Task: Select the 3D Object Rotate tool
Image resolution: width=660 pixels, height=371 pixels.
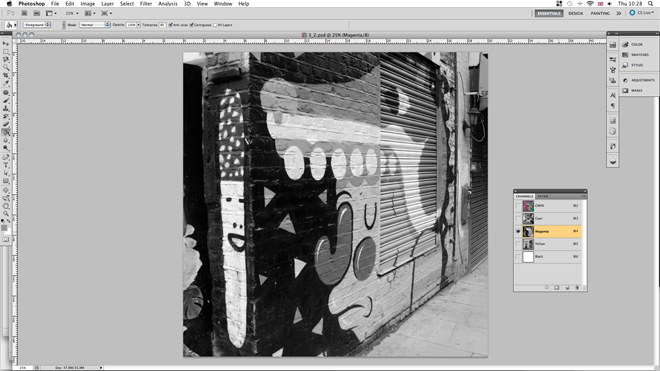Action: click(5, 190)
